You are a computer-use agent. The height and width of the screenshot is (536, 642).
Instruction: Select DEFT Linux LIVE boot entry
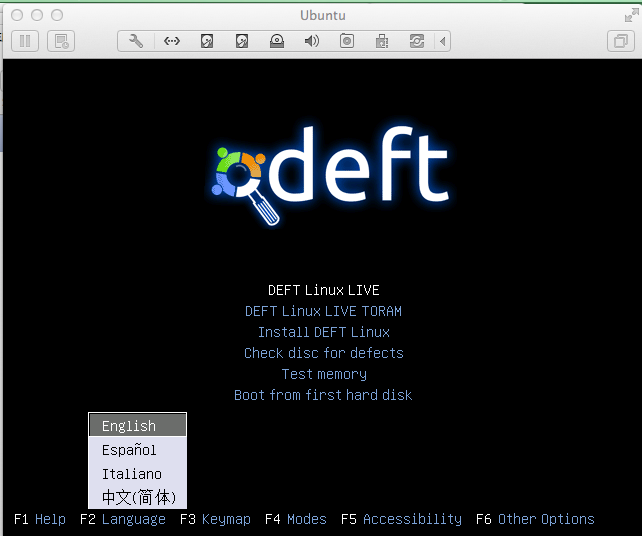tap(323, 290)
